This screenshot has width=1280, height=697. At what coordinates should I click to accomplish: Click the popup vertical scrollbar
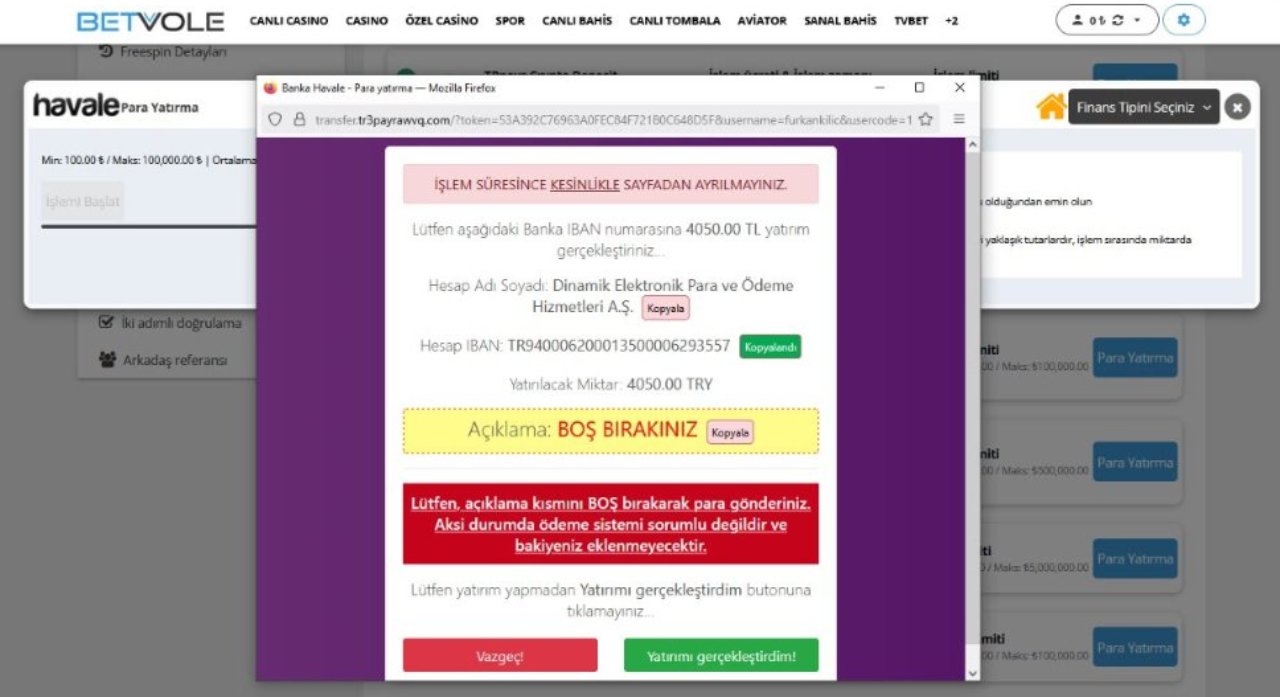974,409
